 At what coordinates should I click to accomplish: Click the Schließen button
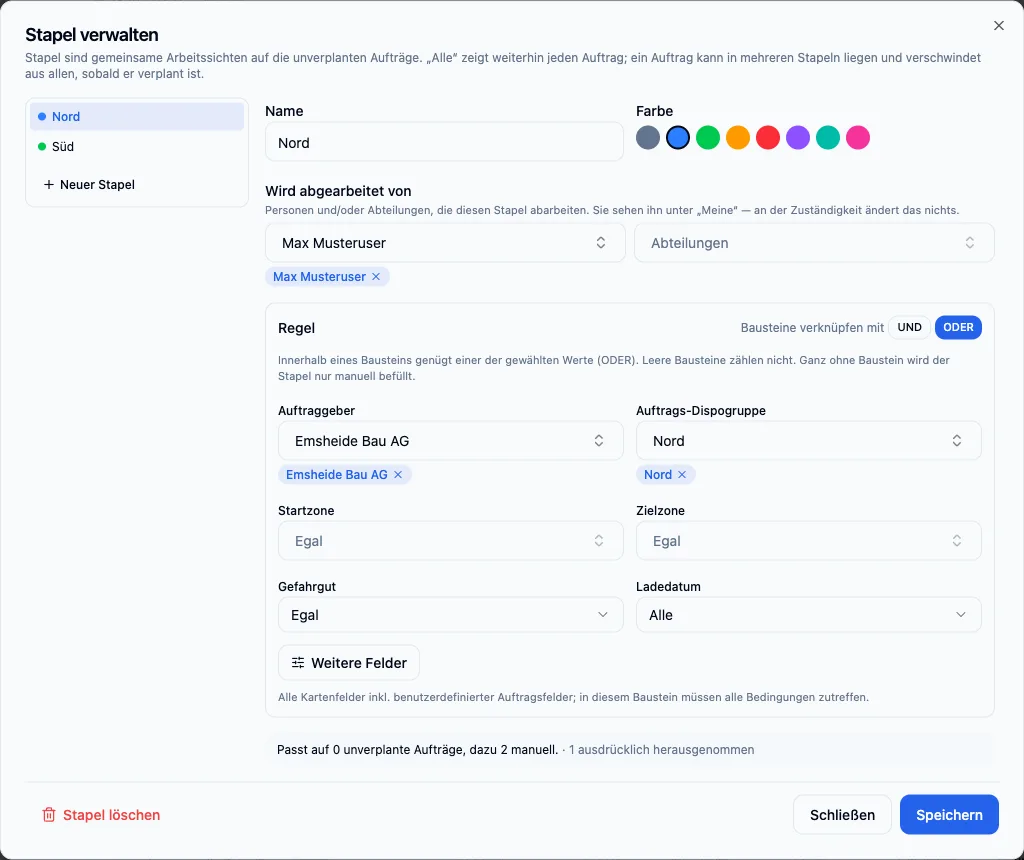[x=842, y=815]
